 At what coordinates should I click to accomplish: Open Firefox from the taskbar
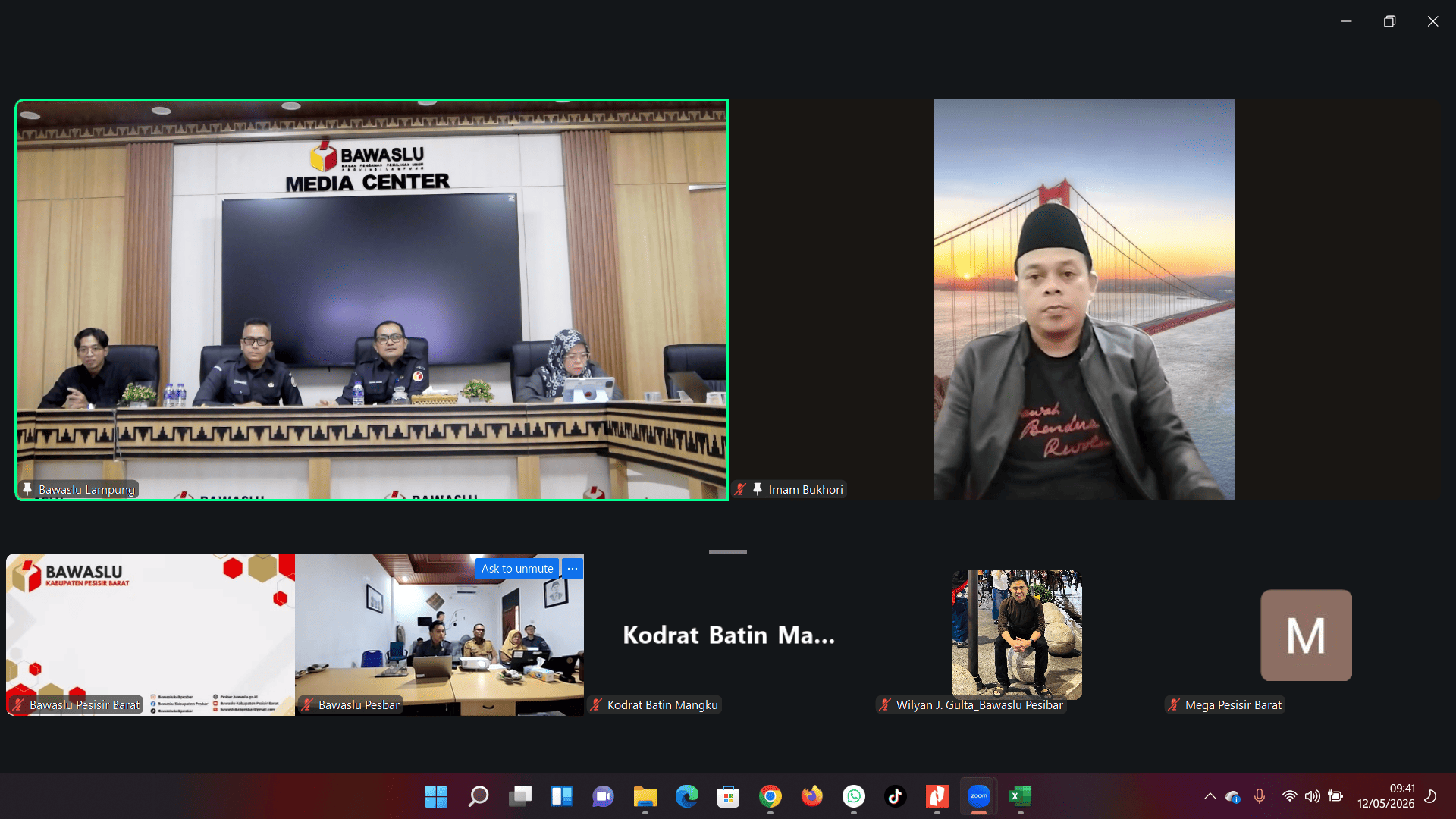811,796
